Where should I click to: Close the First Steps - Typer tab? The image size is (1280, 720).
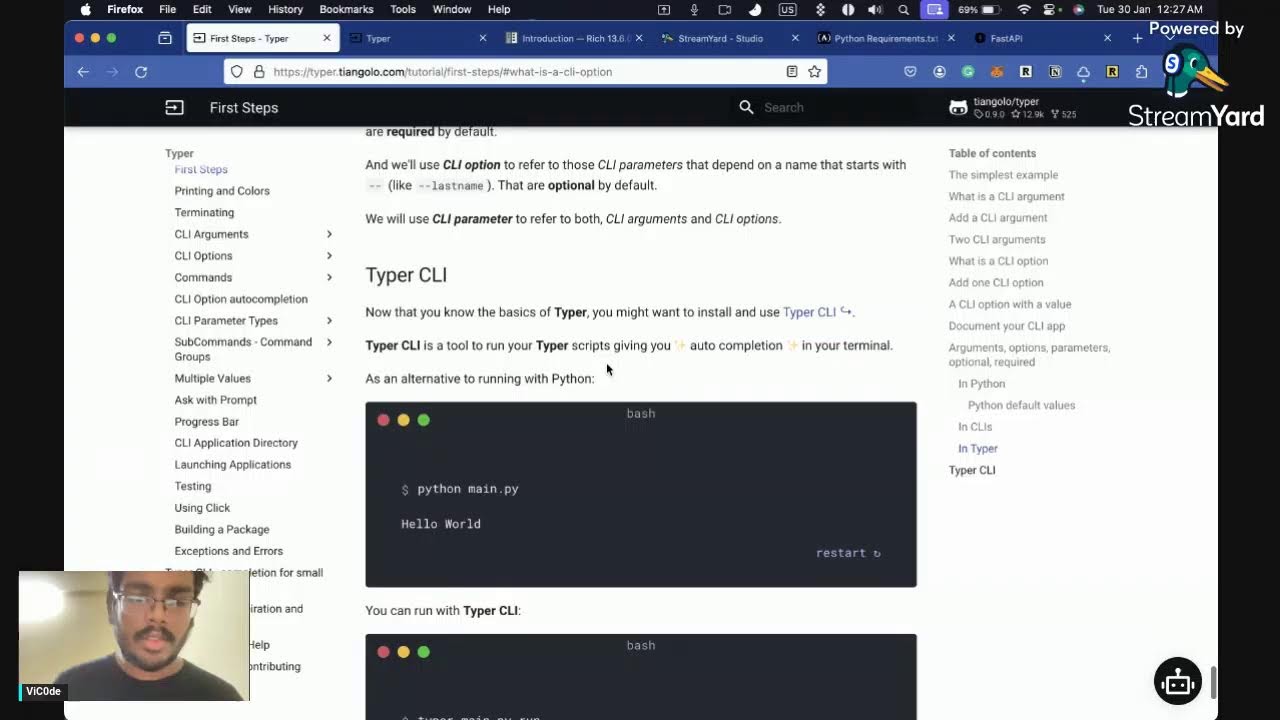point(326,38)
